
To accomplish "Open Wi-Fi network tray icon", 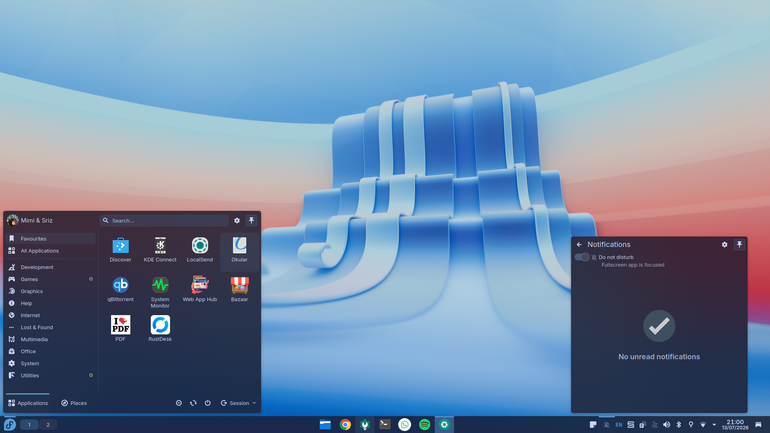I will point(703,425).
